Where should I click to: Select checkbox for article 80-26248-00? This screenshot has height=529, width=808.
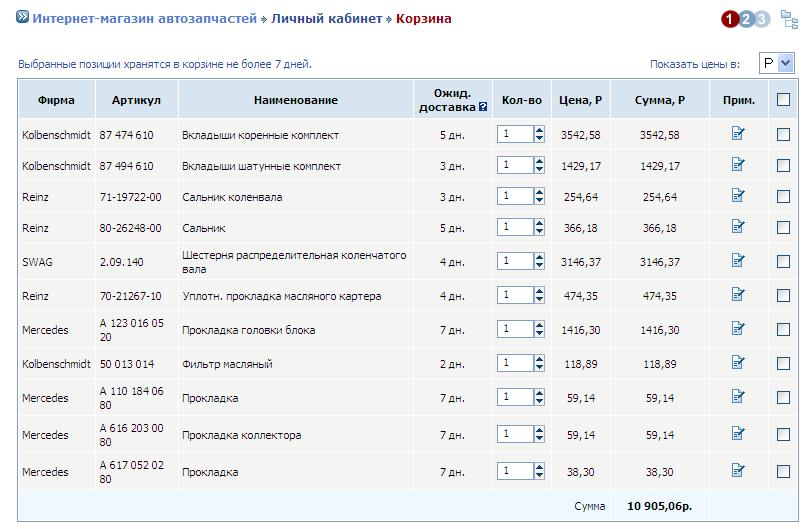click(x=783, y=227)
